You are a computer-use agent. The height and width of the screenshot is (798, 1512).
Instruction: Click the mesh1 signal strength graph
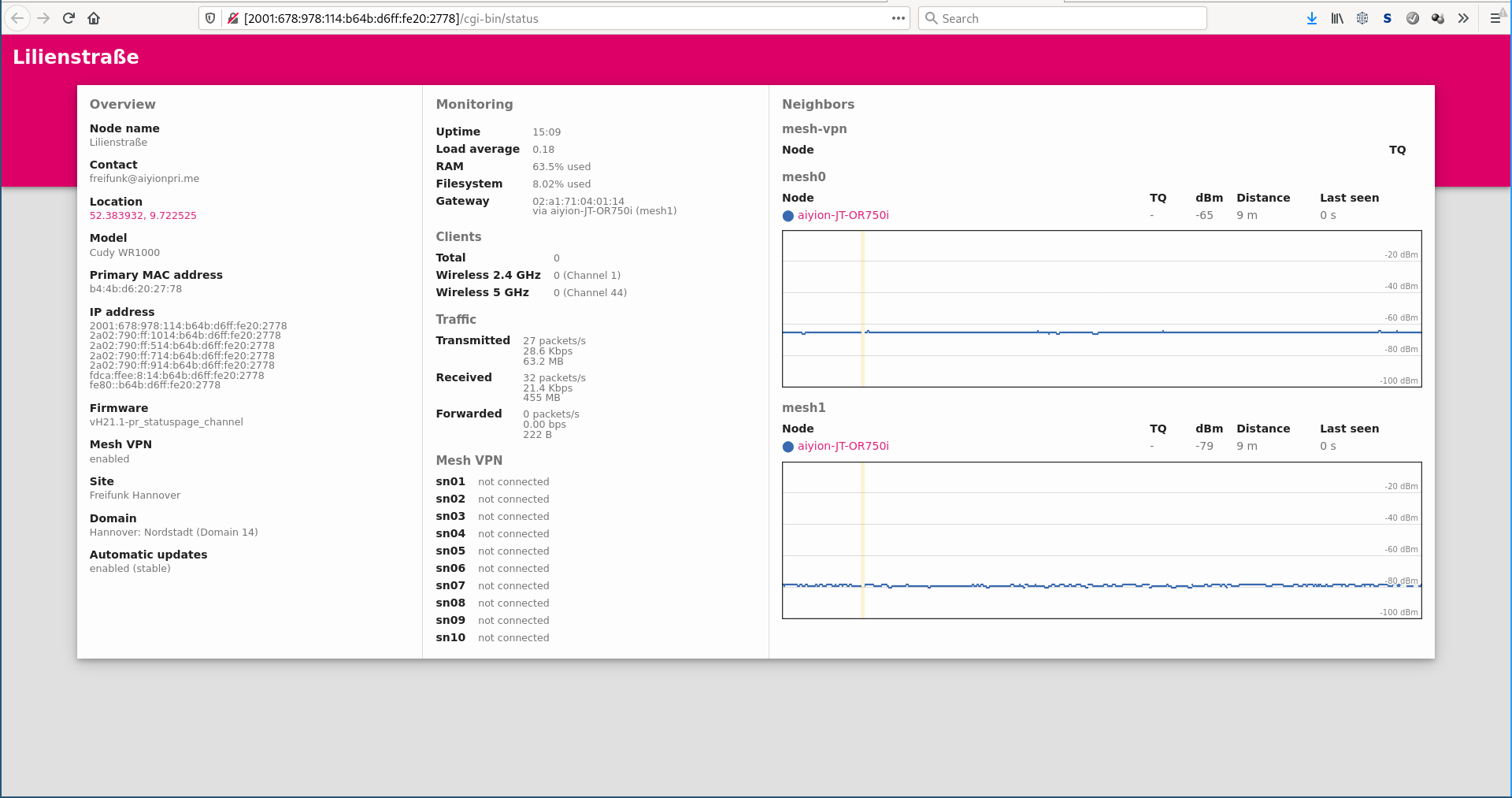click(1102, 540)
